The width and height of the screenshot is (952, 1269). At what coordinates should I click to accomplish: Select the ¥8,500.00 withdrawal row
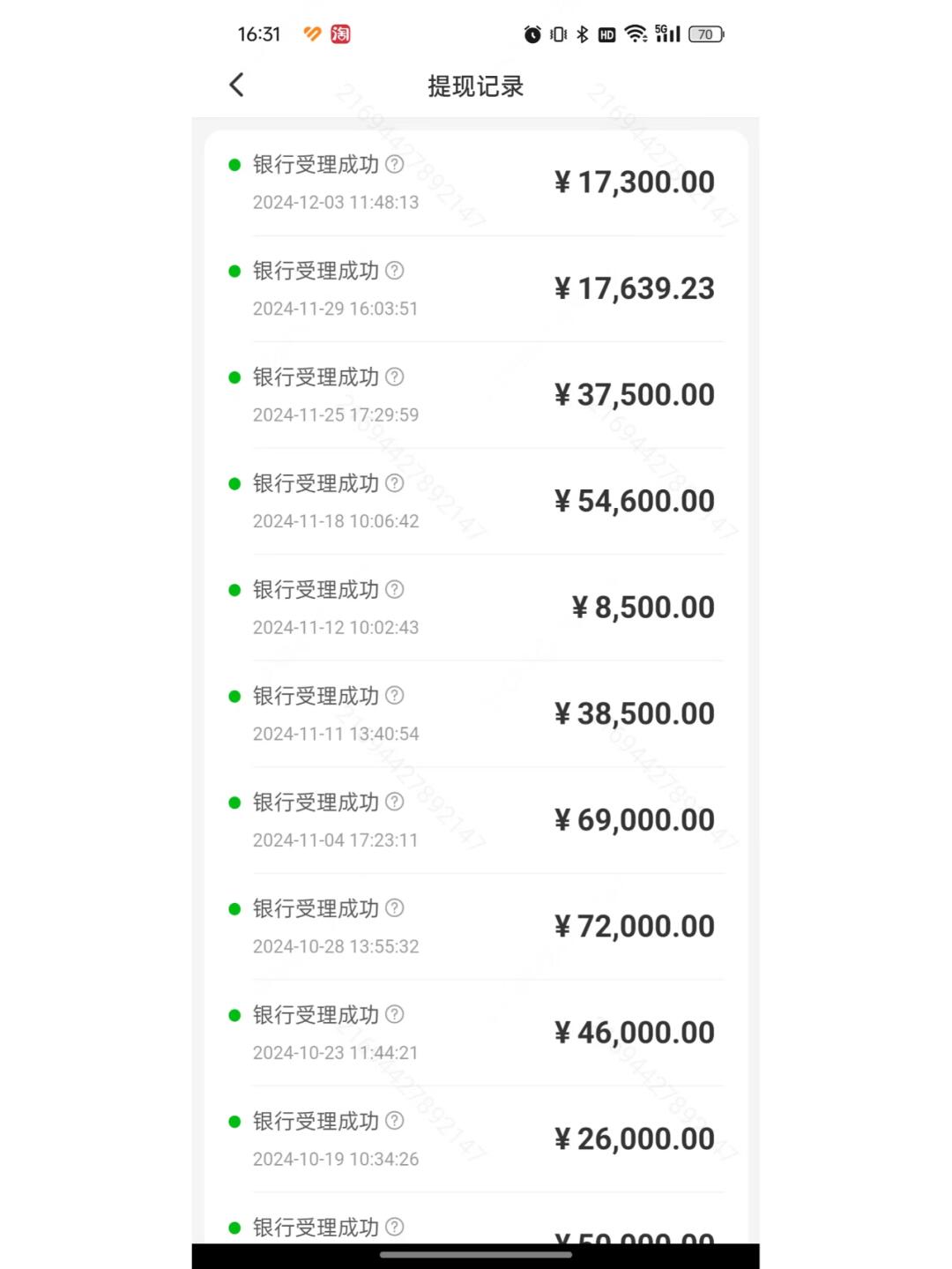tap(476, 608)
